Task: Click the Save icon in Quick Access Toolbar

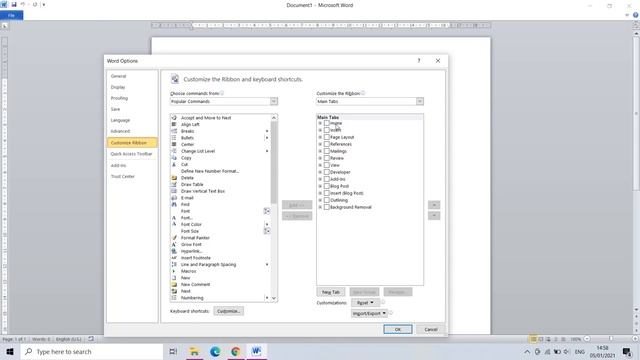Action: click(13, 5)
